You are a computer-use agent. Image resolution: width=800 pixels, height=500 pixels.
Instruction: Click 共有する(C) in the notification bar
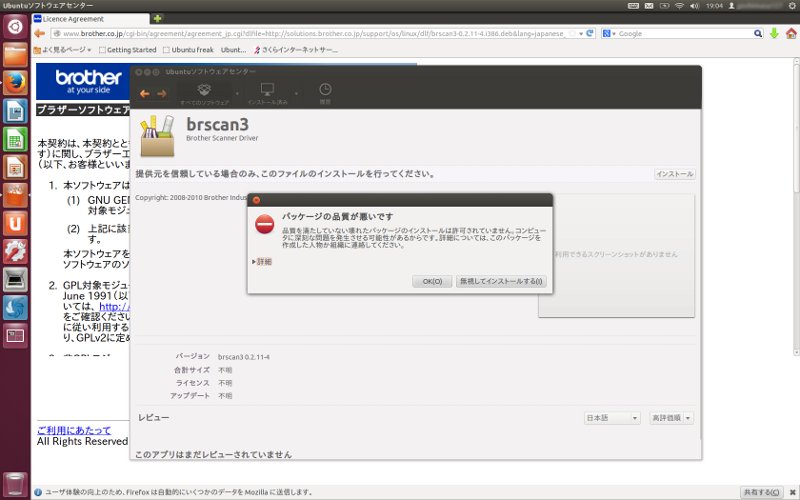tap(761, 492)
